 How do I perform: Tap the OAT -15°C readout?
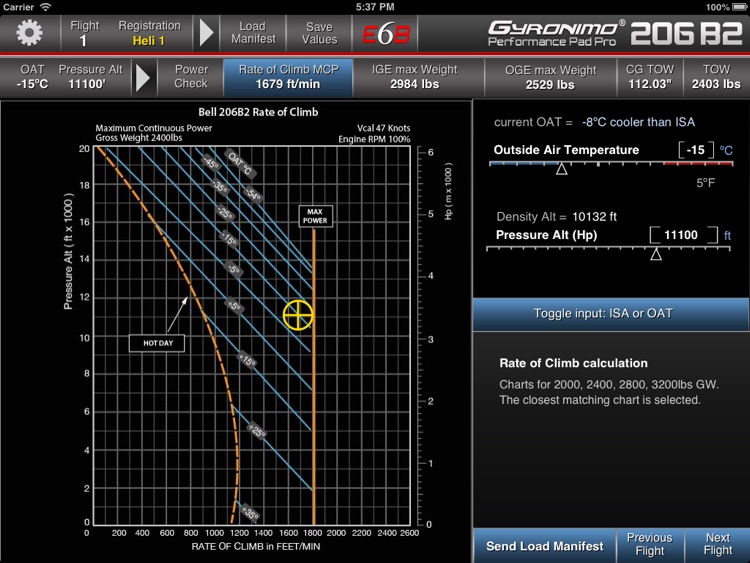tap(32, 77)
